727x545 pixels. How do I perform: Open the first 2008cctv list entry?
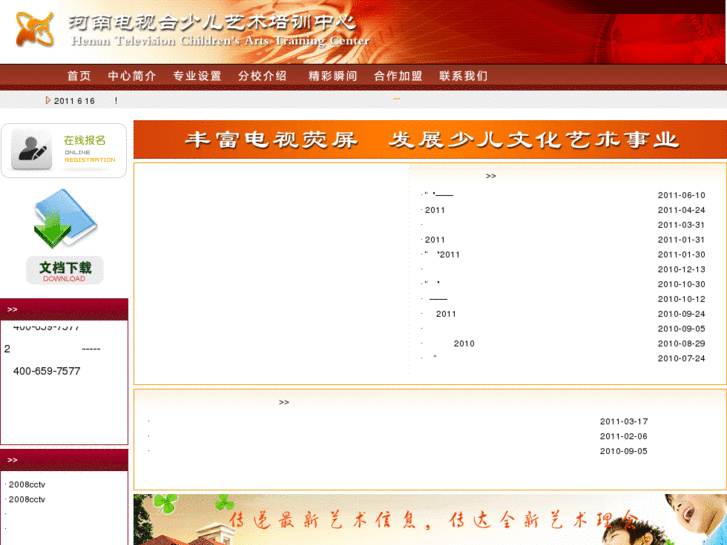tap(26, 485)
